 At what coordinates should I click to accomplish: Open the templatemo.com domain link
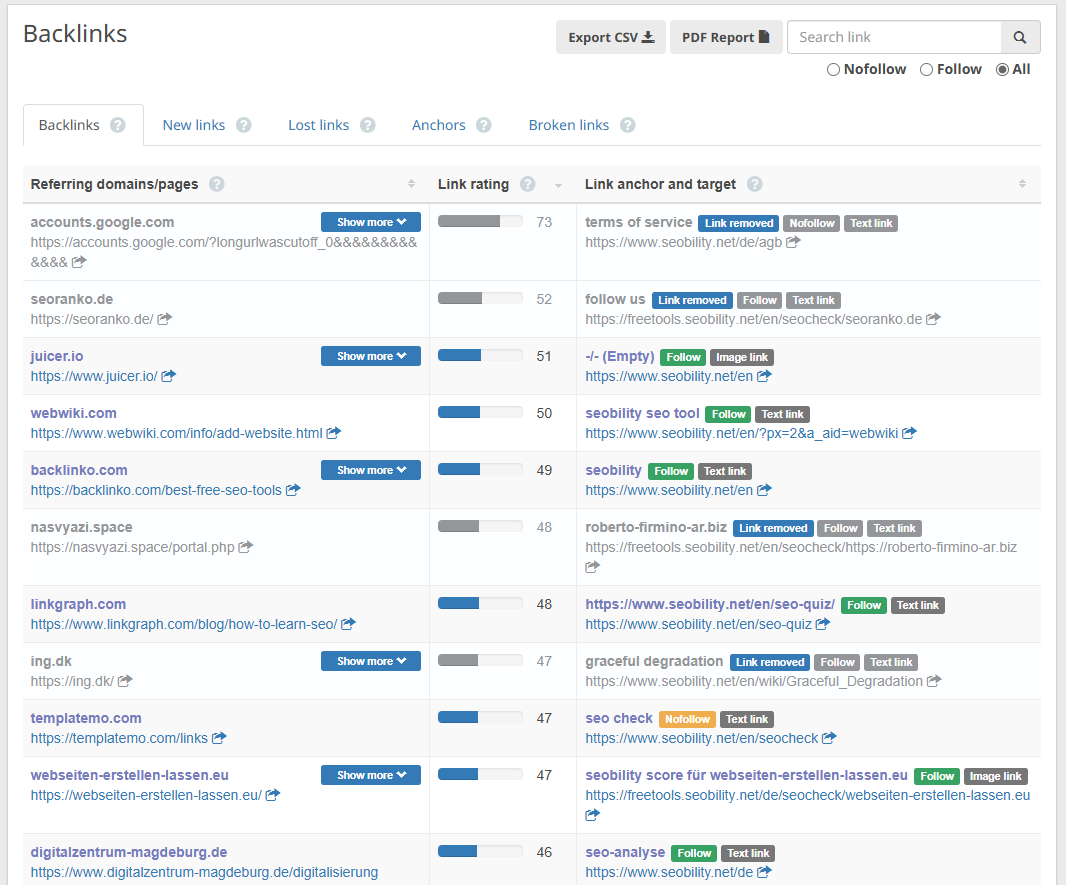(86, 718)
